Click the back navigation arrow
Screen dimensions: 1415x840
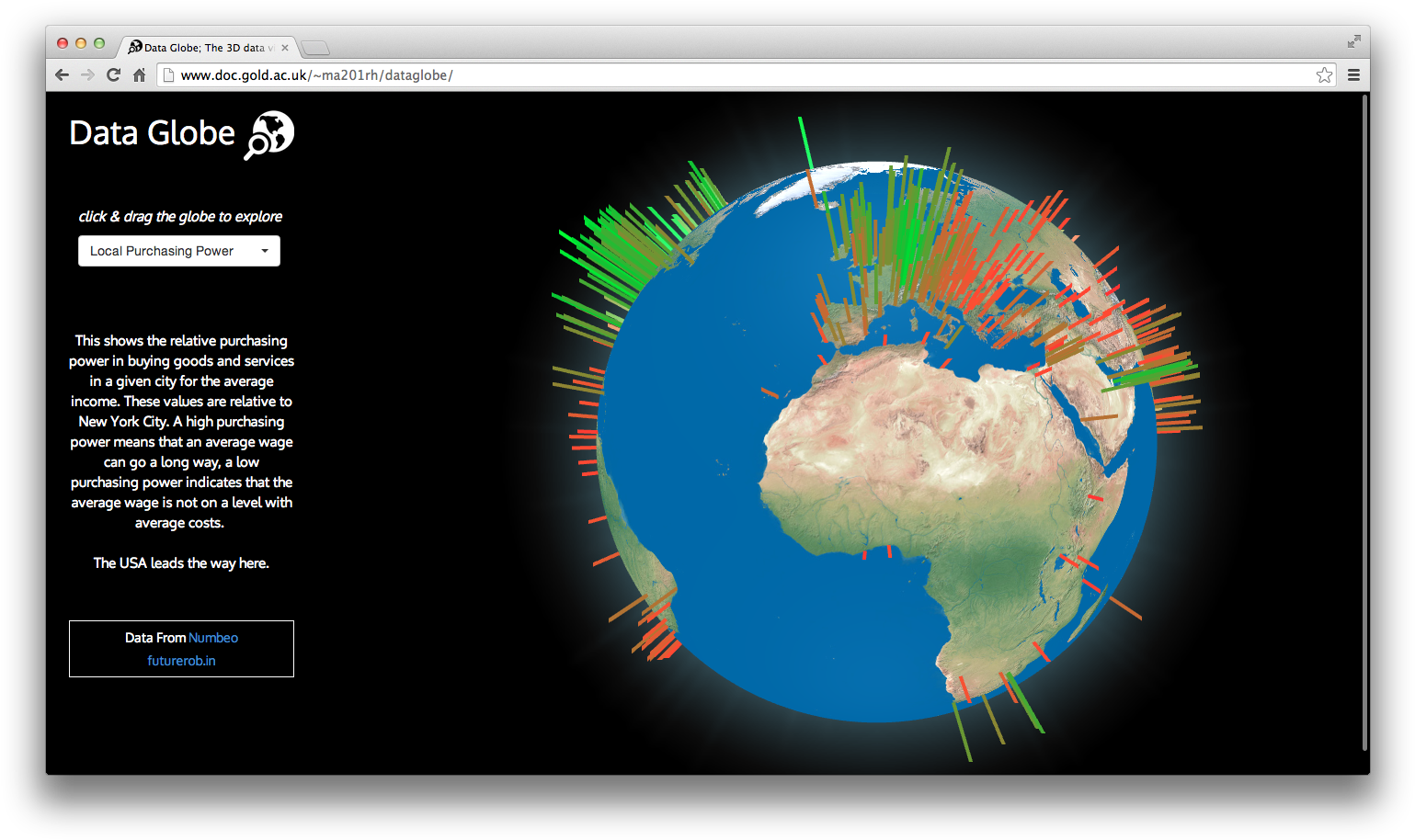pyautogui.click(x=61, y=74)
